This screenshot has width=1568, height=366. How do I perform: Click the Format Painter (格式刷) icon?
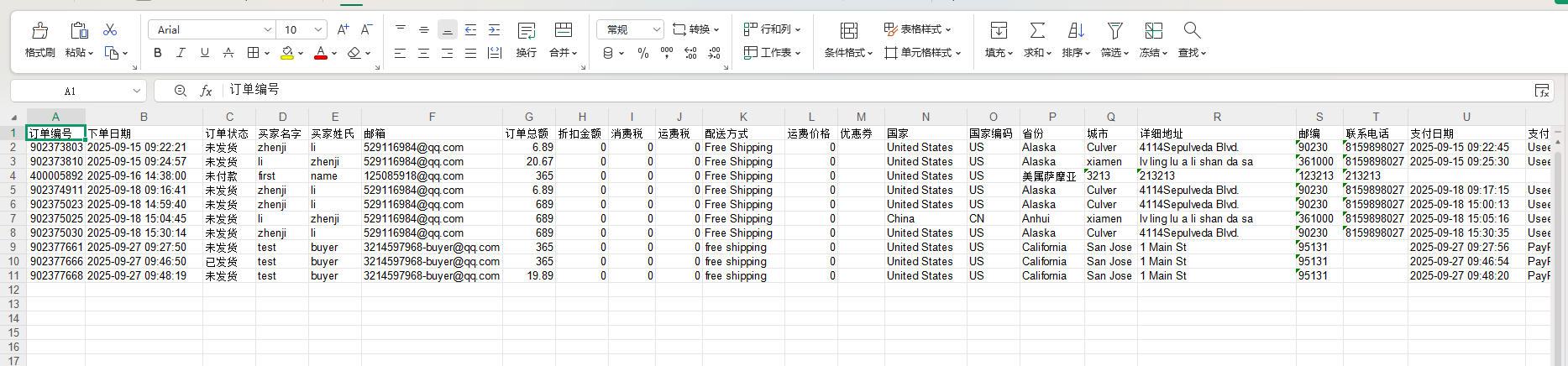coord(39,31)
